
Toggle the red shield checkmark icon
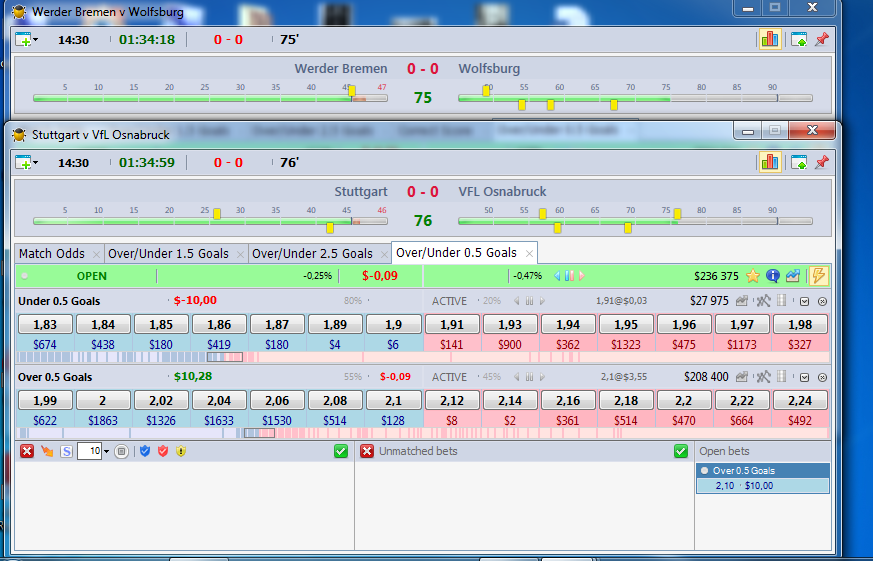[163, 451]
